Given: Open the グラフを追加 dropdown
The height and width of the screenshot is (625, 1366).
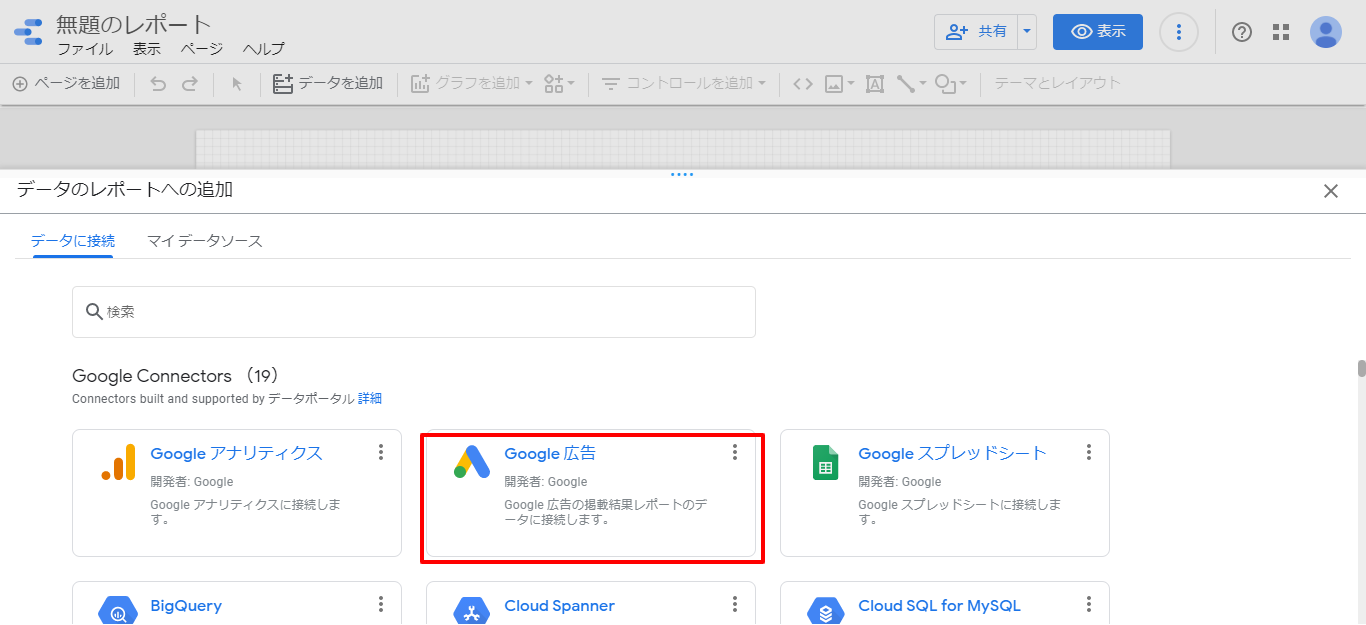Looking at the screenshot, I should (472, 84).
